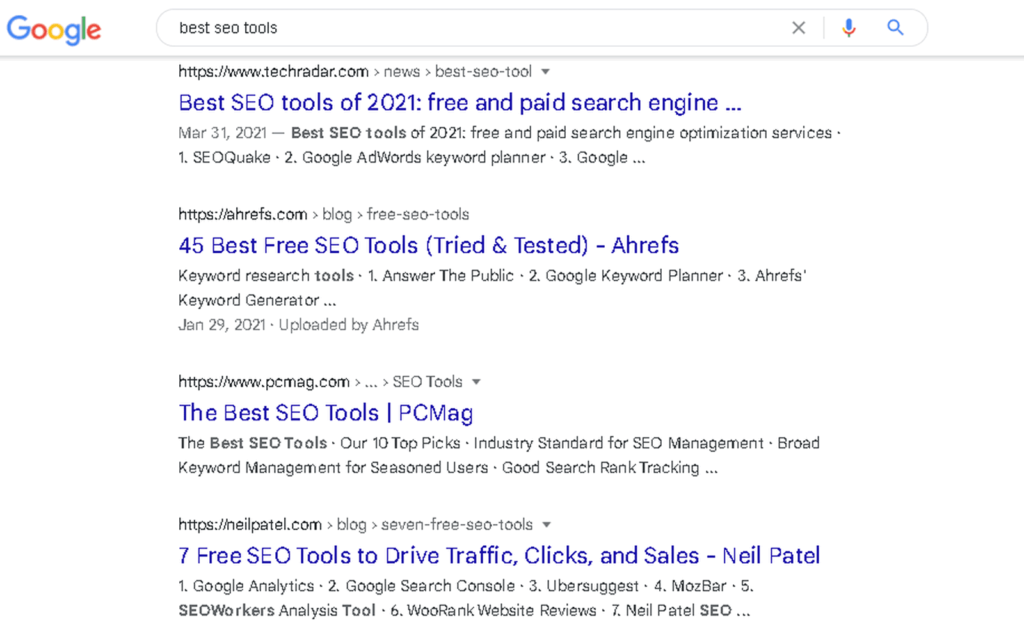This screenshot has height=620, width=1024.
Task: Start voice search with the microphone icon
Action: coord(849,28)
